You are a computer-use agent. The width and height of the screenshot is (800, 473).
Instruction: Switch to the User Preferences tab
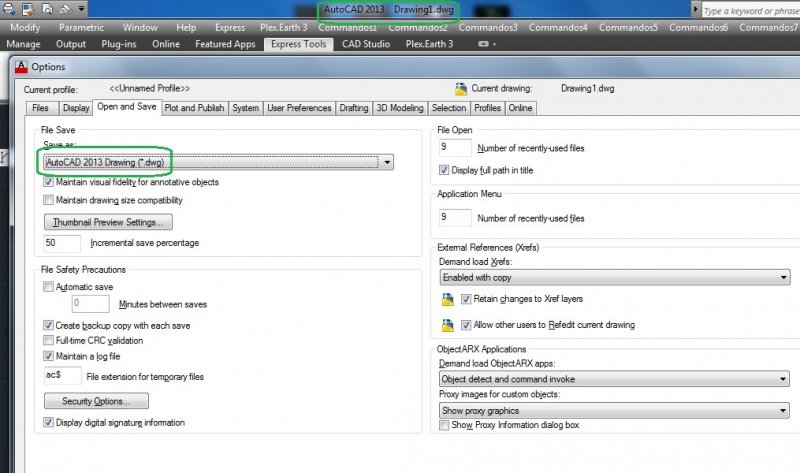pyautogui.click(x=299, y=108)
